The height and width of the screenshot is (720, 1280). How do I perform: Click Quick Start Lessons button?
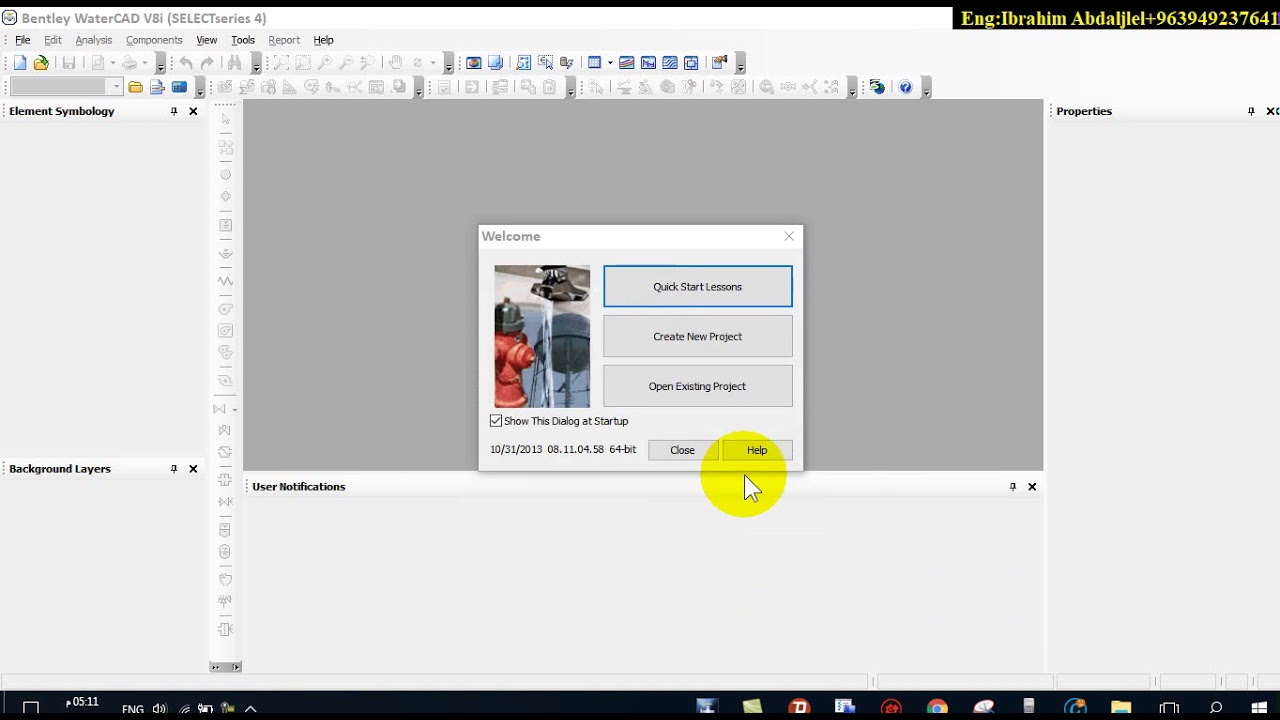pyautogui.click(x=698, y=287)
